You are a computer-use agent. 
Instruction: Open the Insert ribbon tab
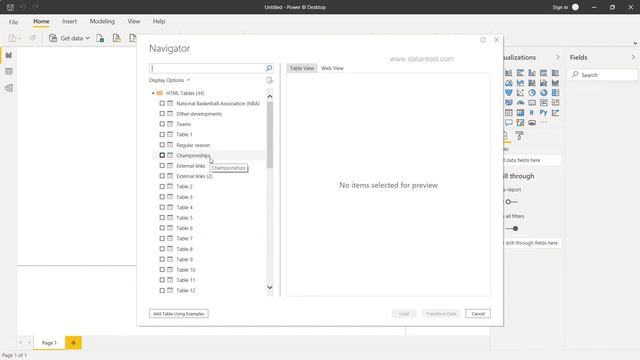(x=69, y=21)
